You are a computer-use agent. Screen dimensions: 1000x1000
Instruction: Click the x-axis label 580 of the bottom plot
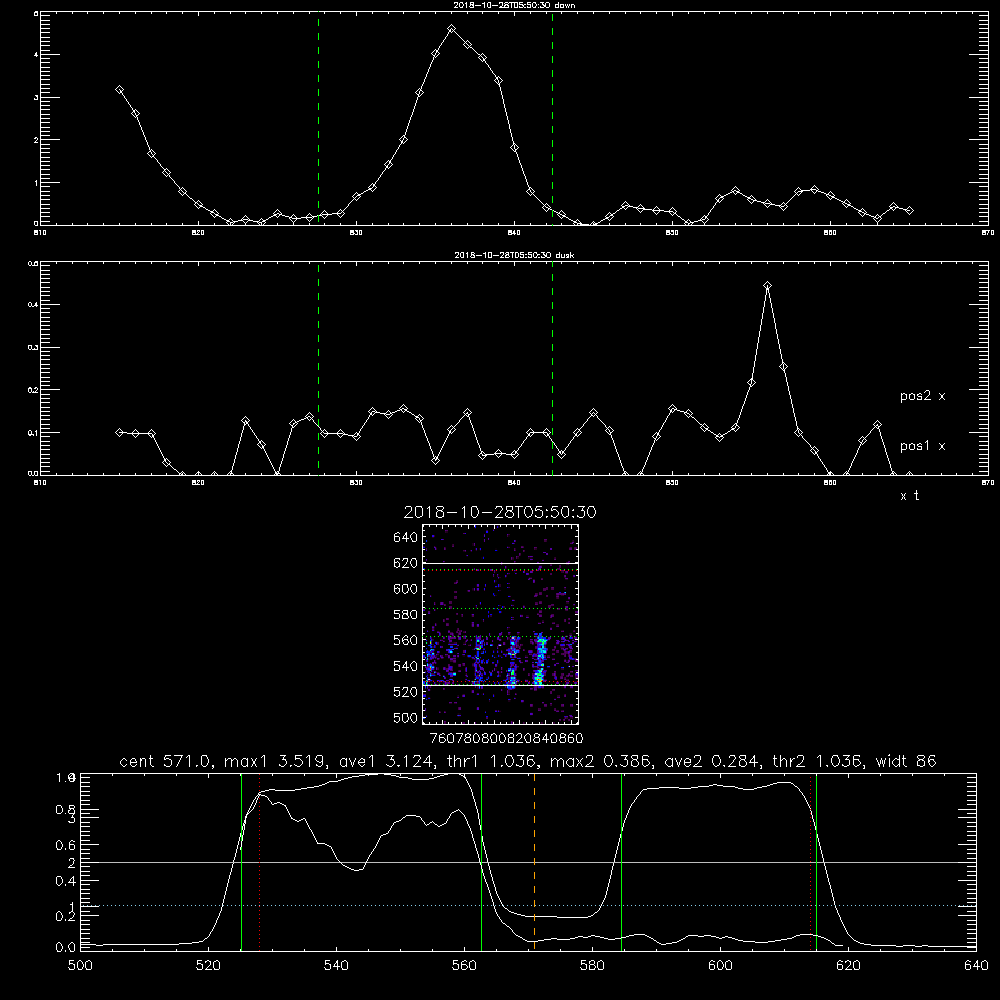592,966
